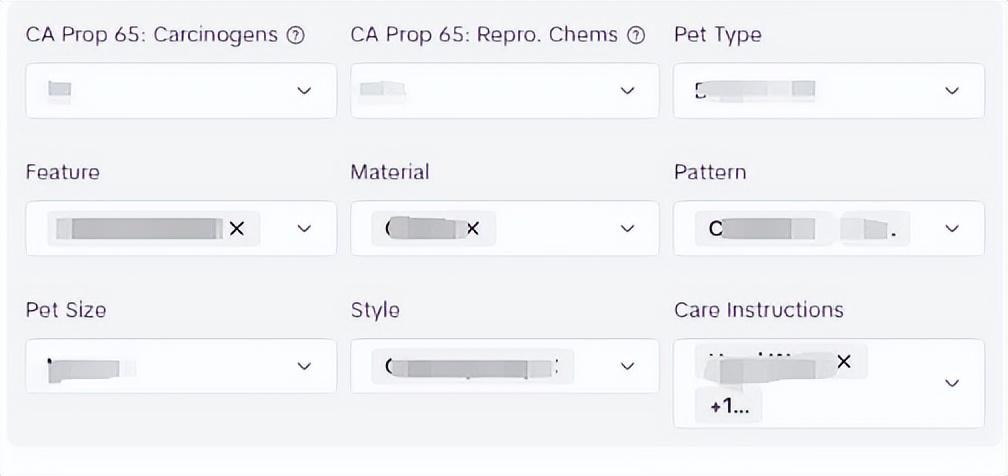Open the Care Instructions dropdown chevron
The width and height of the screenshot is (1008, 476).
pos(952,383)
